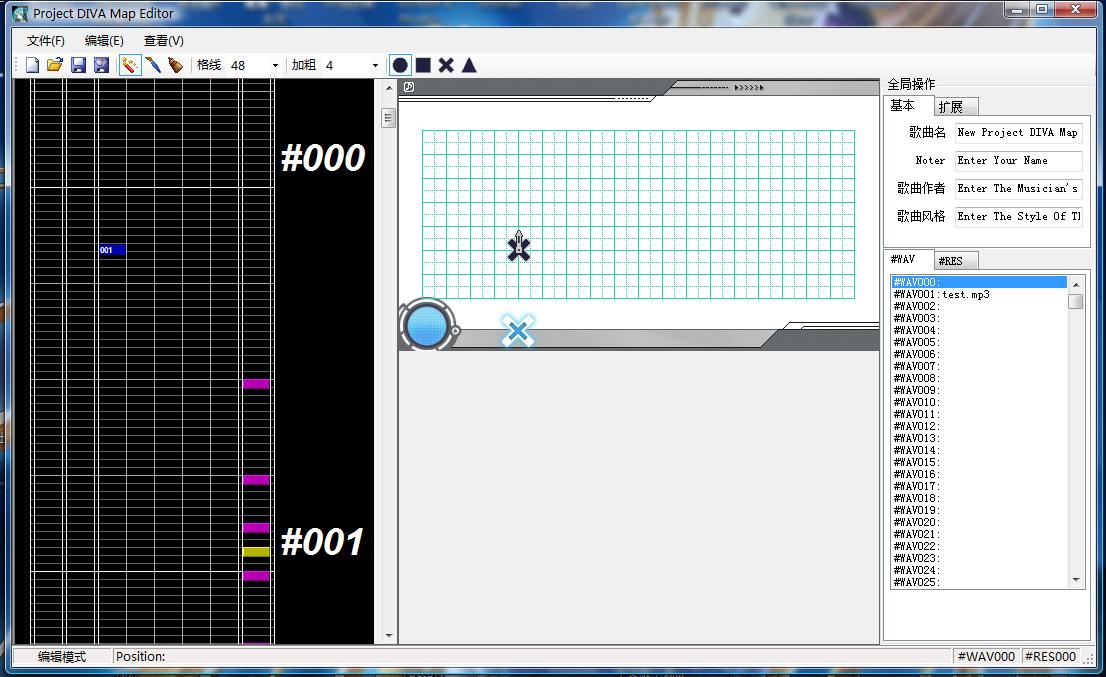This screenshot has width=1106, height=677.
Task: Open the 查看(V) menu
Action: tap(164, 41)
